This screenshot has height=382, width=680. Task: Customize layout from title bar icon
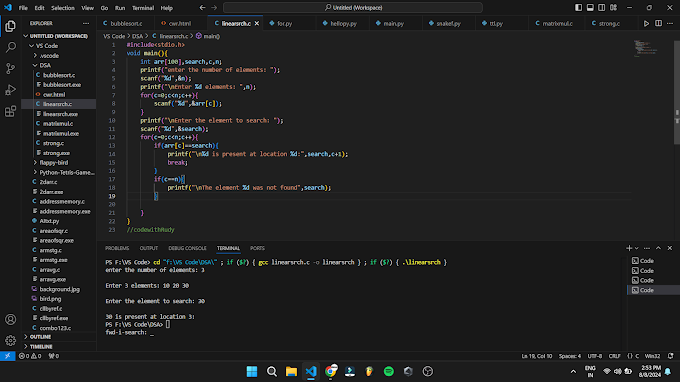[613, 8]
